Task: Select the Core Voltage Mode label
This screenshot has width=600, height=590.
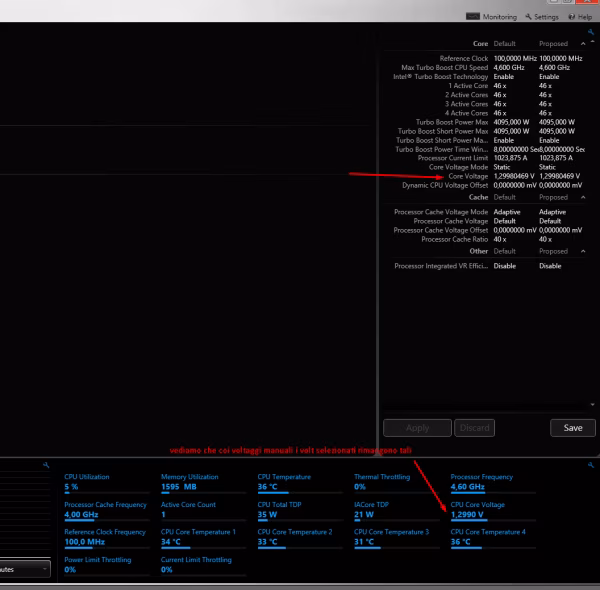Action: 458,167
